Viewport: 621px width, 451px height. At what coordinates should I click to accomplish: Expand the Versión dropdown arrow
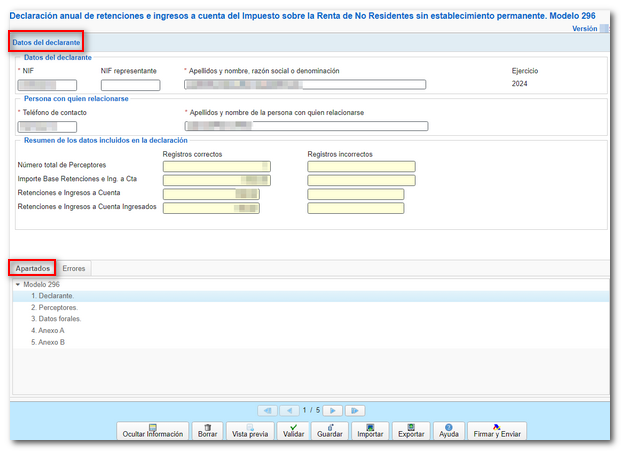click(x=604, y=29)
